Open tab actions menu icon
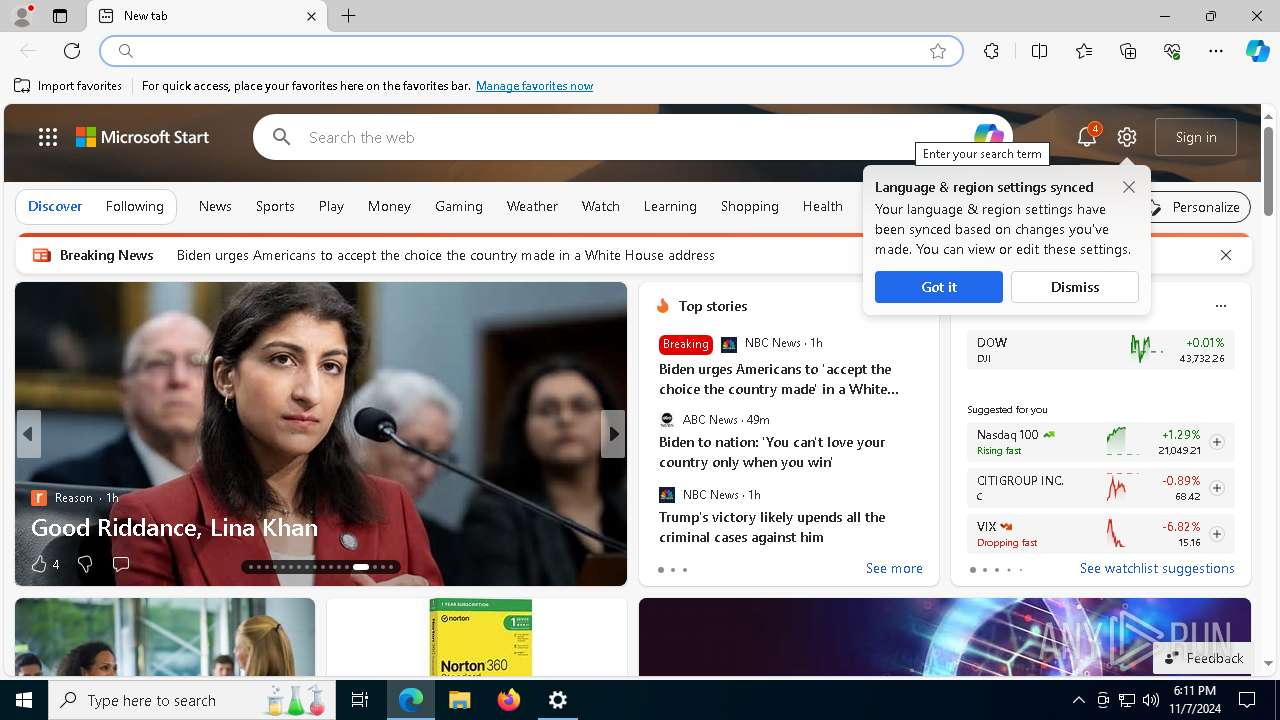 coord(60,16)
